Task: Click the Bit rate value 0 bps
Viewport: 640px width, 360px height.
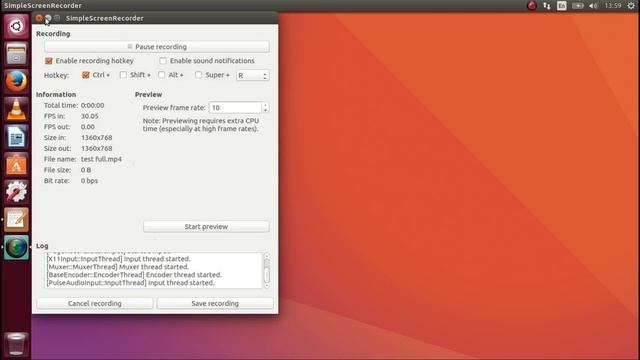Action: point(89,180)
